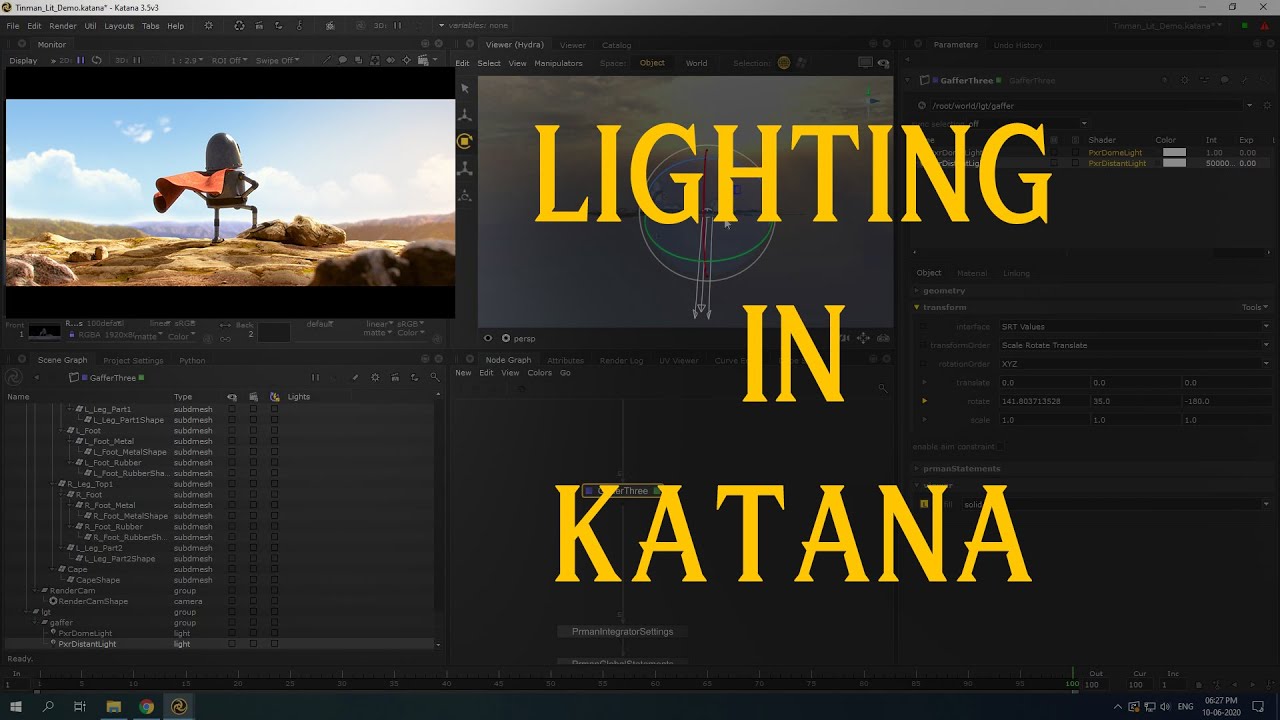Select the arrow selection tool in Viewer
Screen dimensions: 1280x720
click(x=465, y=88)
